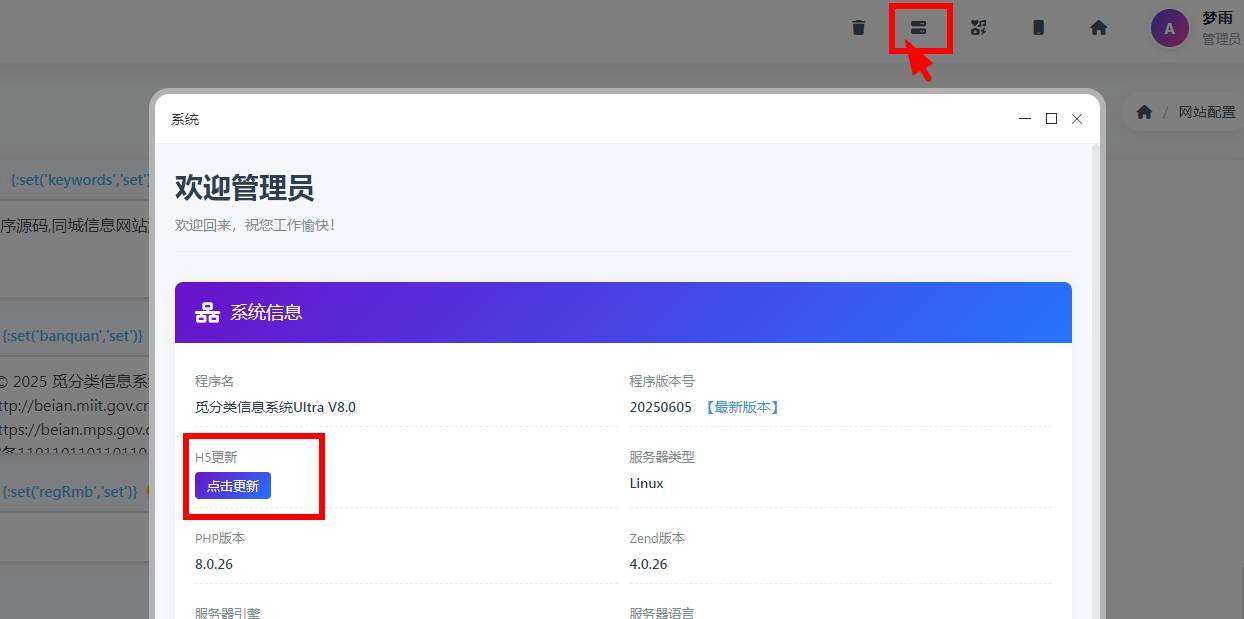This screenshot has width=1244, height=619.
Task: Click the QR code icon in header
Action: coord(979,28)
